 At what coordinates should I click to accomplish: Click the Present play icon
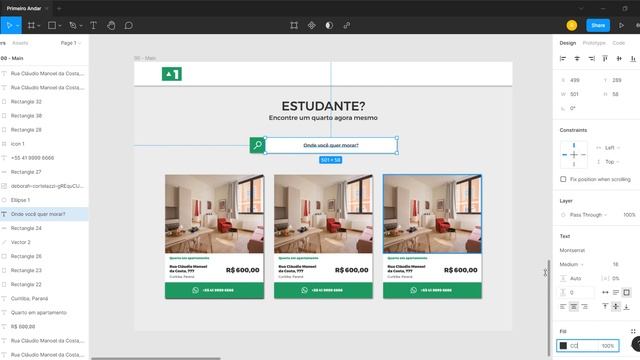pos(621,25)
